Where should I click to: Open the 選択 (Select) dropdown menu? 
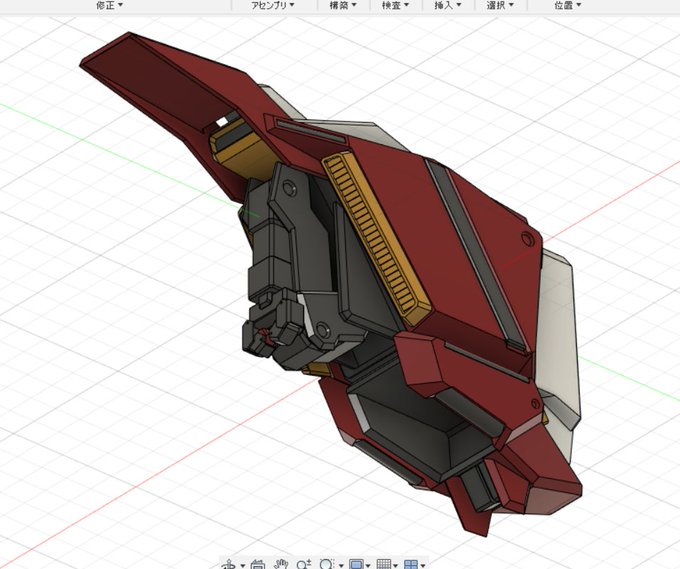point(500,5)
